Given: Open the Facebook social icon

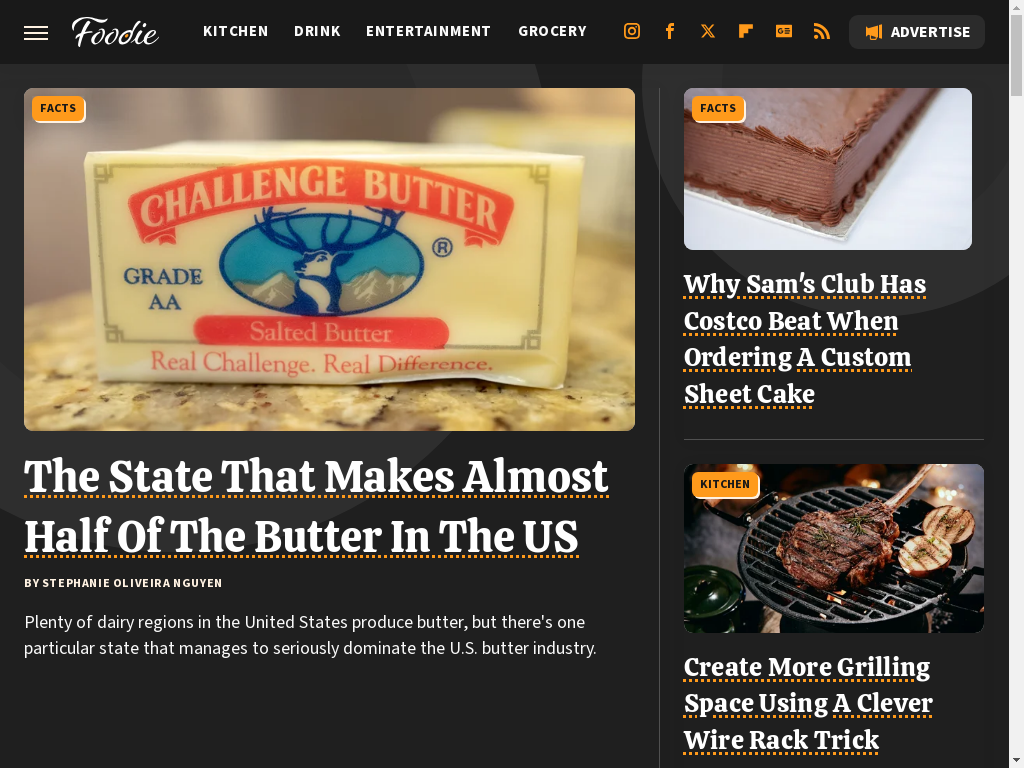Looking at the screenshot, I should point(669,31).
